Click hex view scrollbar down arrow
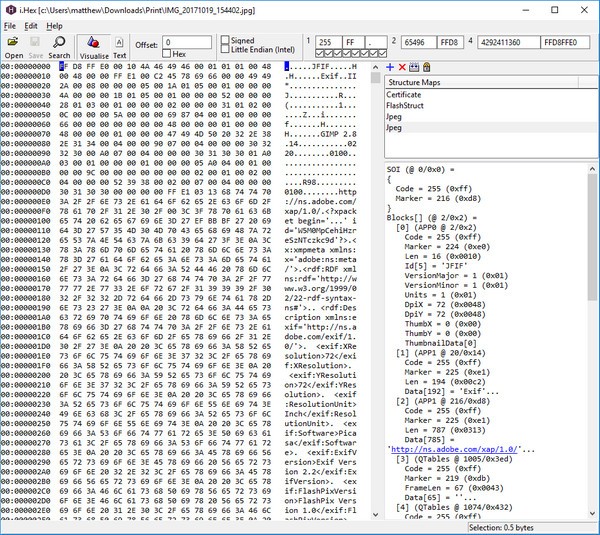 [x=375, y=515]
